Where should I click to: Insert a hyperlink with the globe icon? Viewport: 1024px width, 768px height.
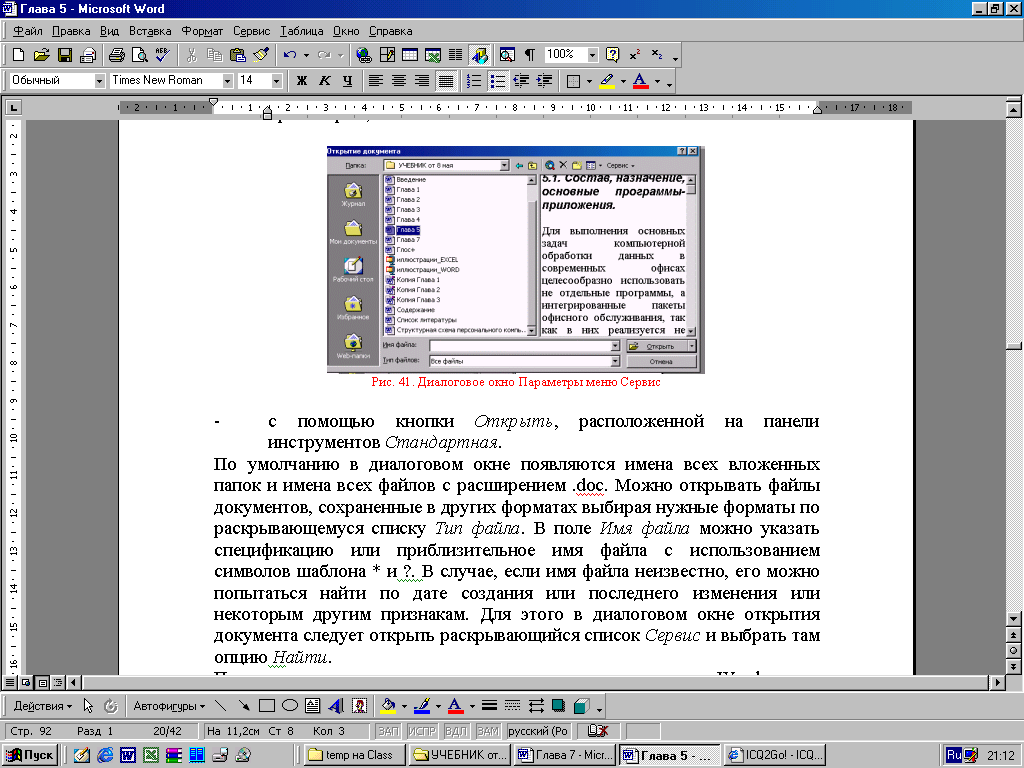click(364, 55)
